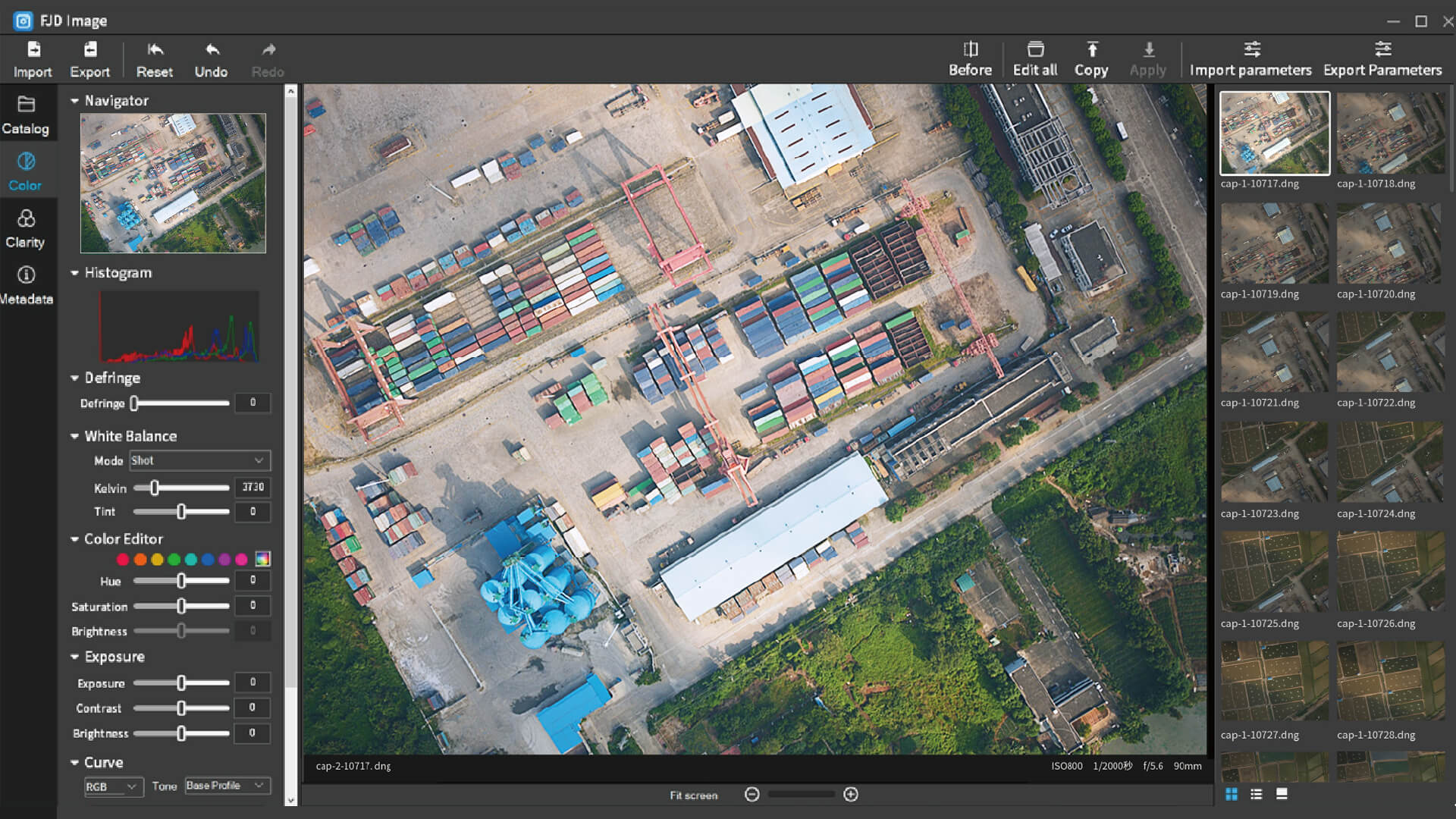
Task: Switch to grid view in thumbnail panel
Action: (1232, 795)
